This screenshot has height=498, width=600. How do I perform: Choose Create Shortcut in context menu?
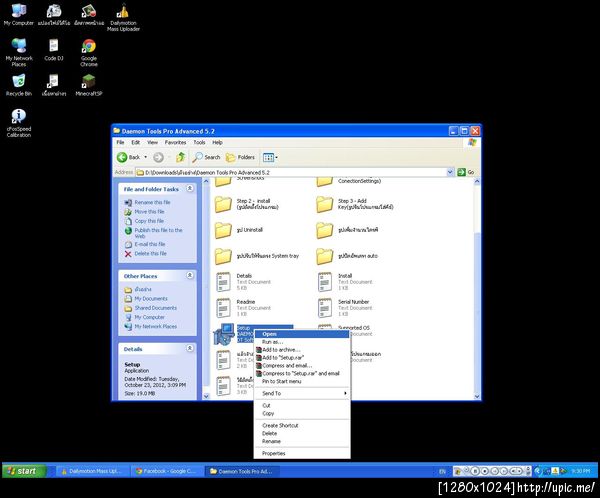pyautogui.click(x=302, y=426)
